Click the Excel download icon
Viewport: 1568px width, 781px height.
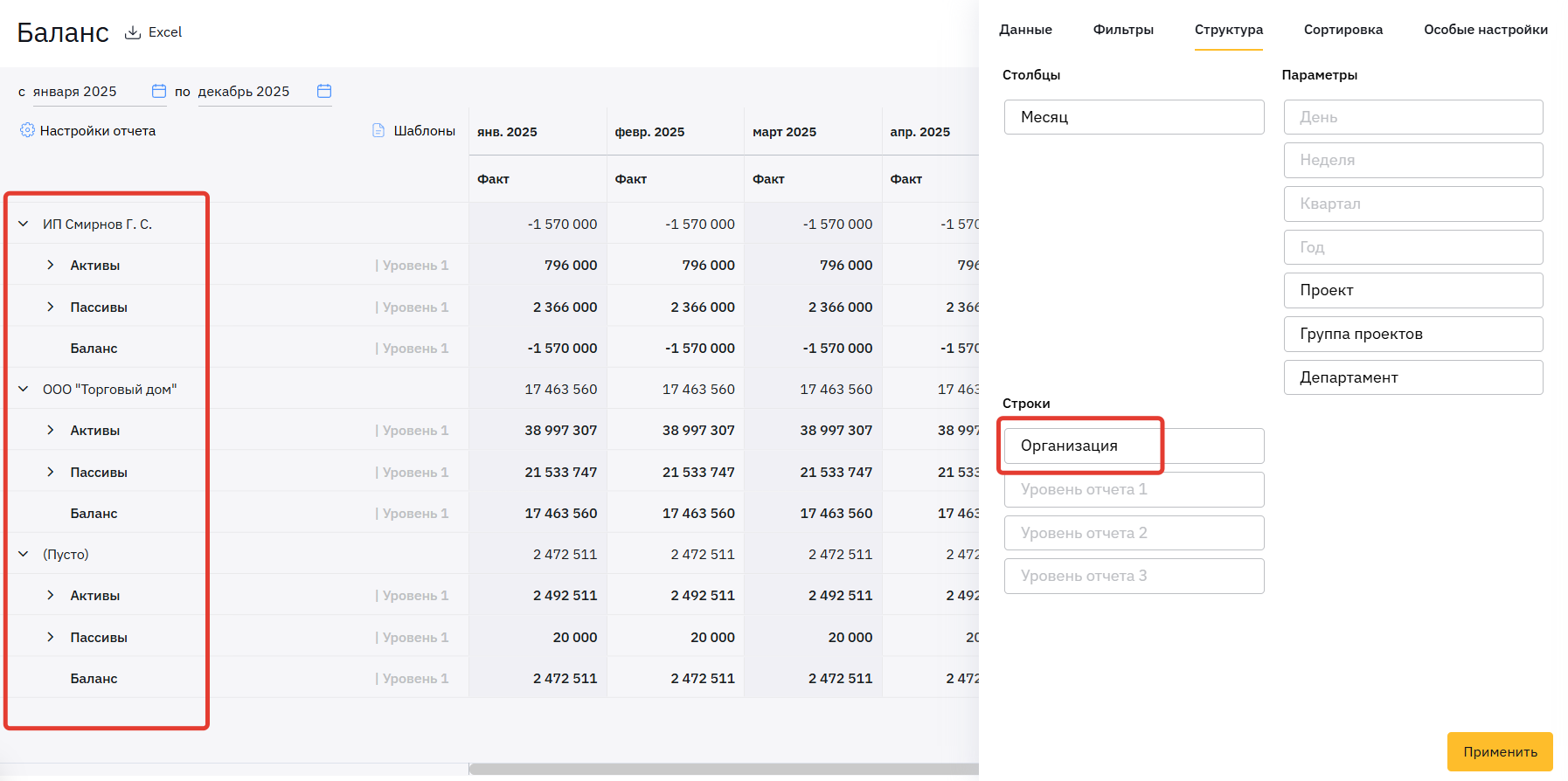click(133, 32)
